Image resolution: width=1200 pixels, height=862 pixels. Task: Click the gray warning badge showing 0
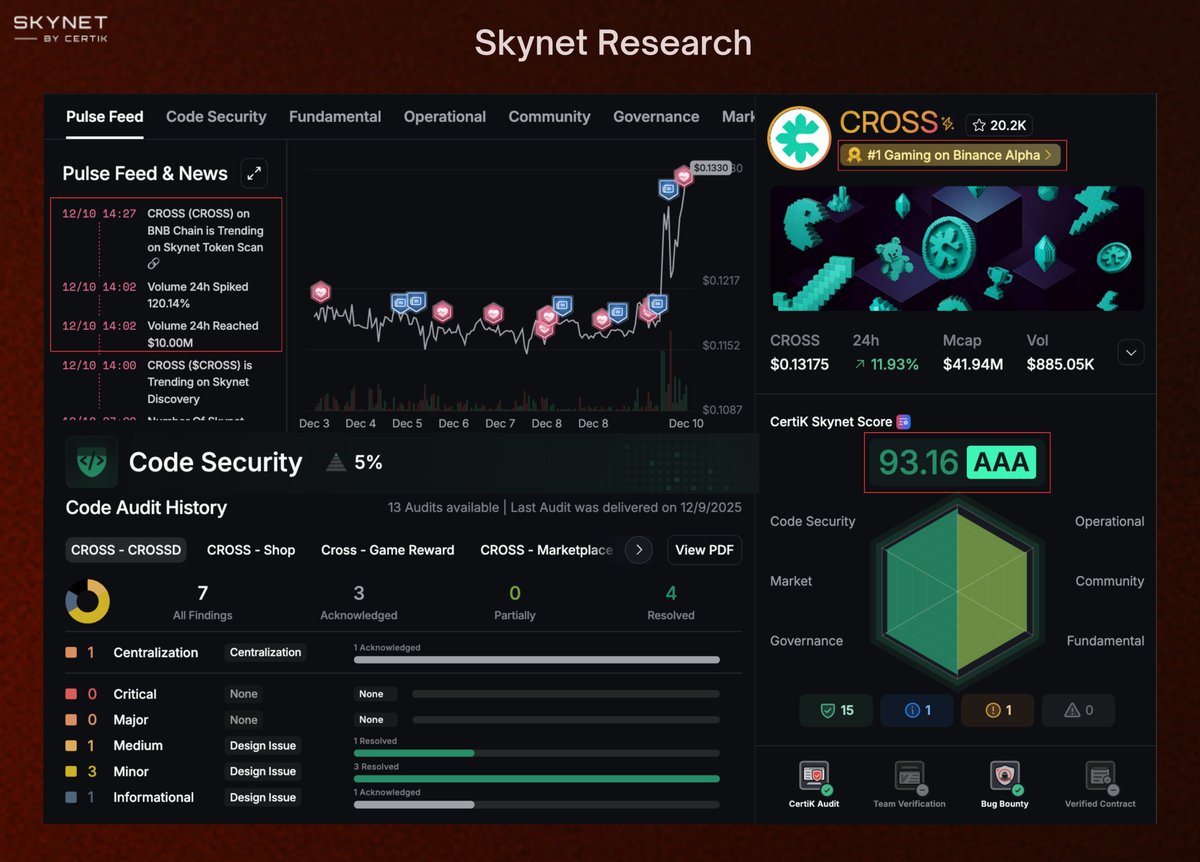1078,710
